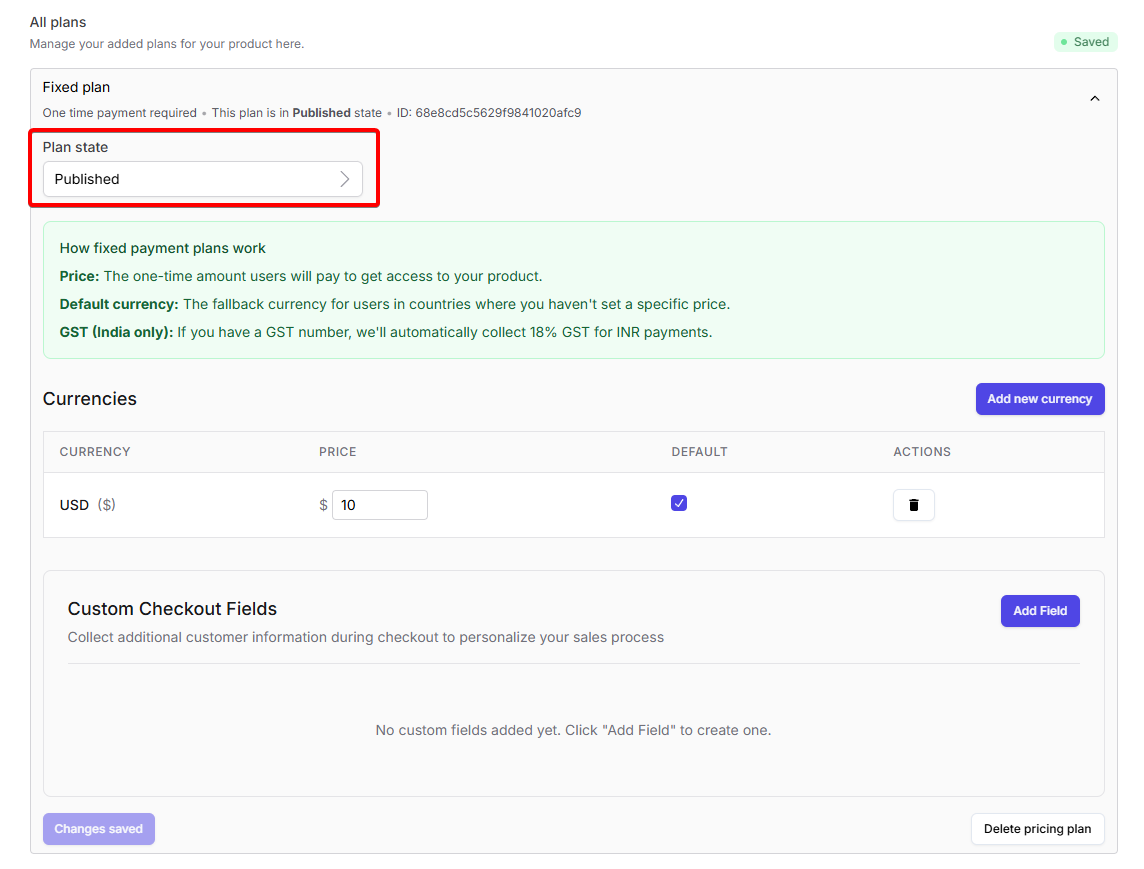The image size is (1144, 869).
Task: Select the USD ($) currency label
Action: point(87,505)
